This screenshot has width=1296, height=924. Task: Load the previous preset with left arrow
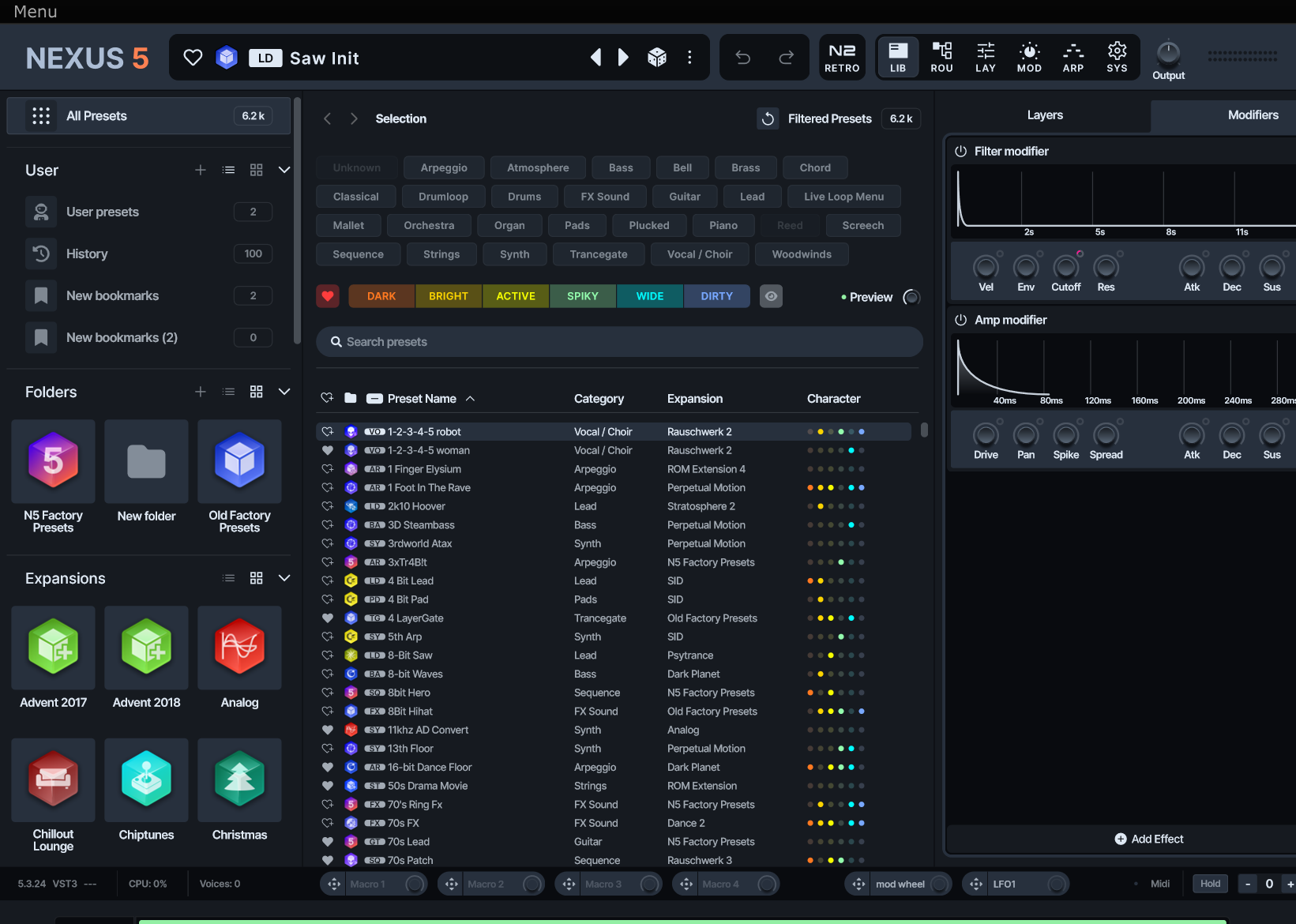coord(596,57)
